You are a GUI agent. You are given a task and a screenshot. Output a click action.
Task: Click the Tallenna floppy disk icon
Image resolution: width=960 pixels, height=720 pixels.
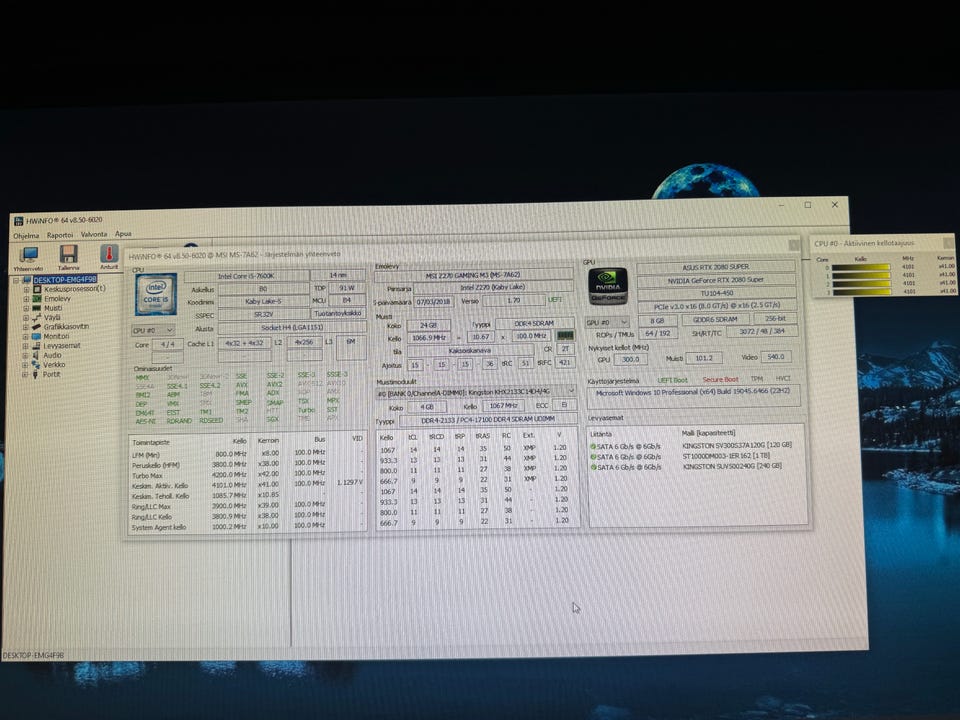tap(68, 254)
